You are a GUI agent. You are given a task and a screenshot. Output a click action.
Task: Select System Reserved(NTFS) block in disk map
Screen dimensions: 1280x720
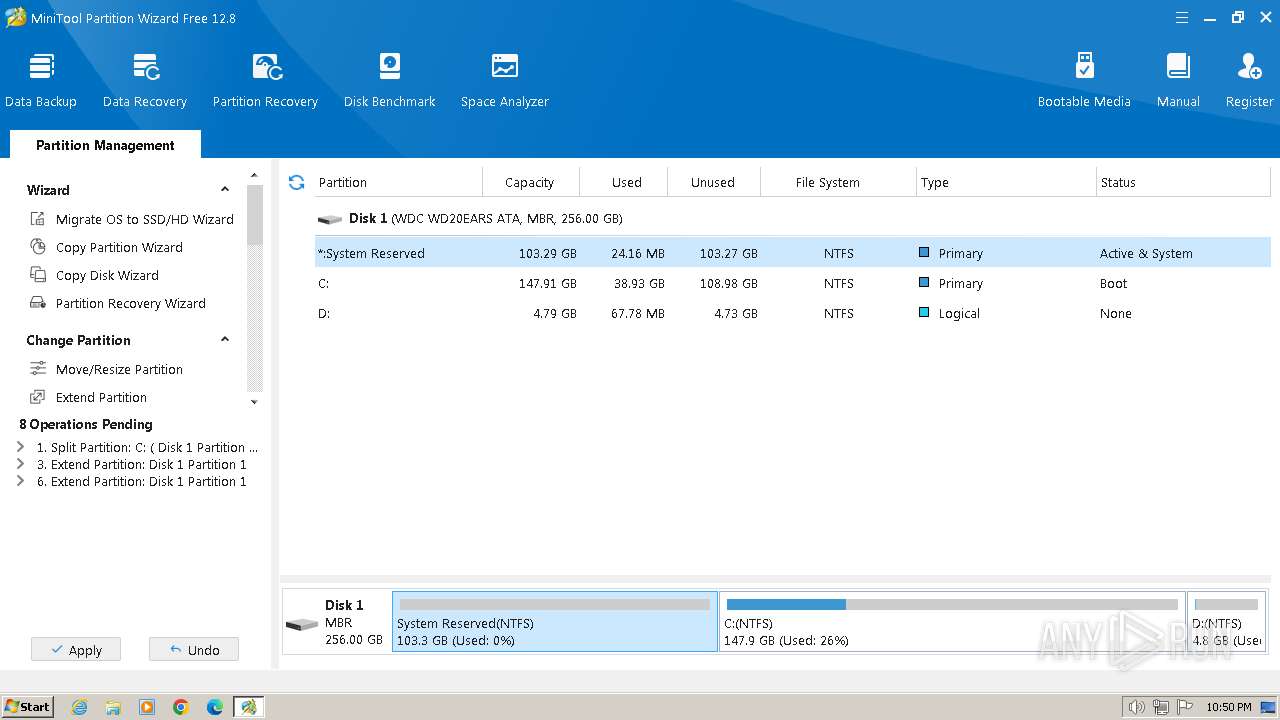[x=555, y=622]
